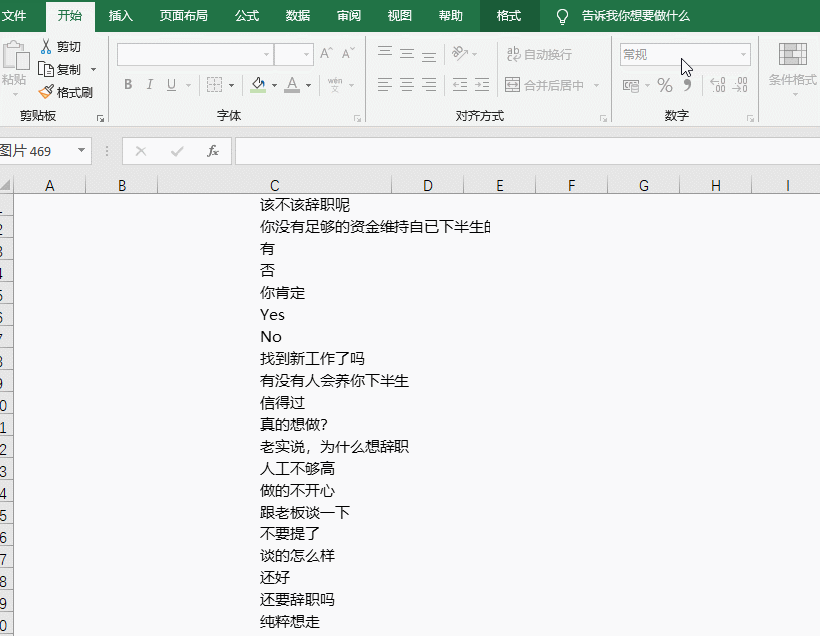Screen dimensions: 820x636
Task: Open Conditional Formatting (条件格式)
Action: pyautogui.click(x=793, y=69)
